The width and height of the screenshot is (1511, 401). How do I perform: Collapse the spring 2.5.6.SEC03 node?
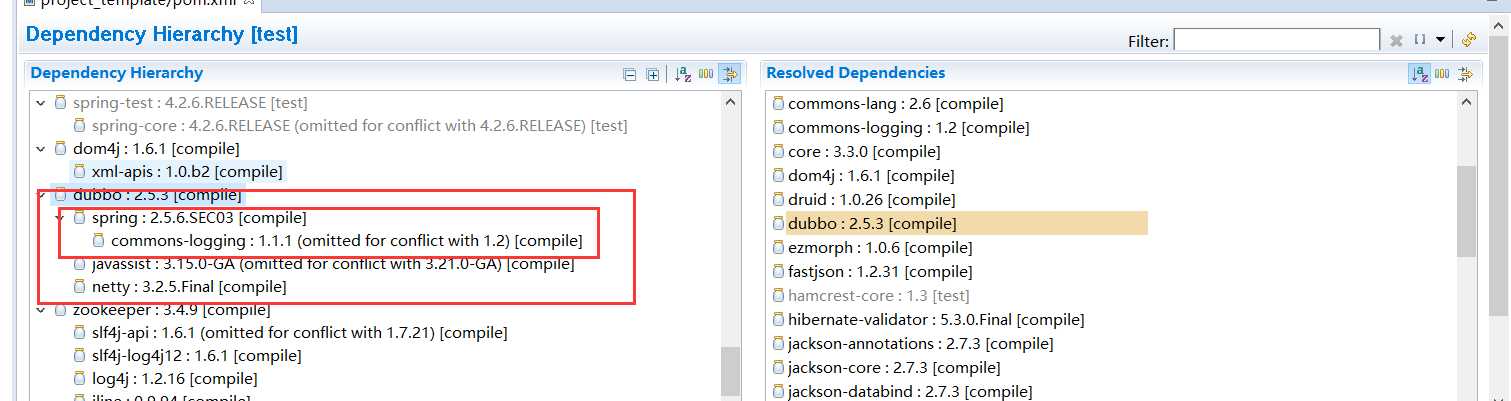click(59, 218)
